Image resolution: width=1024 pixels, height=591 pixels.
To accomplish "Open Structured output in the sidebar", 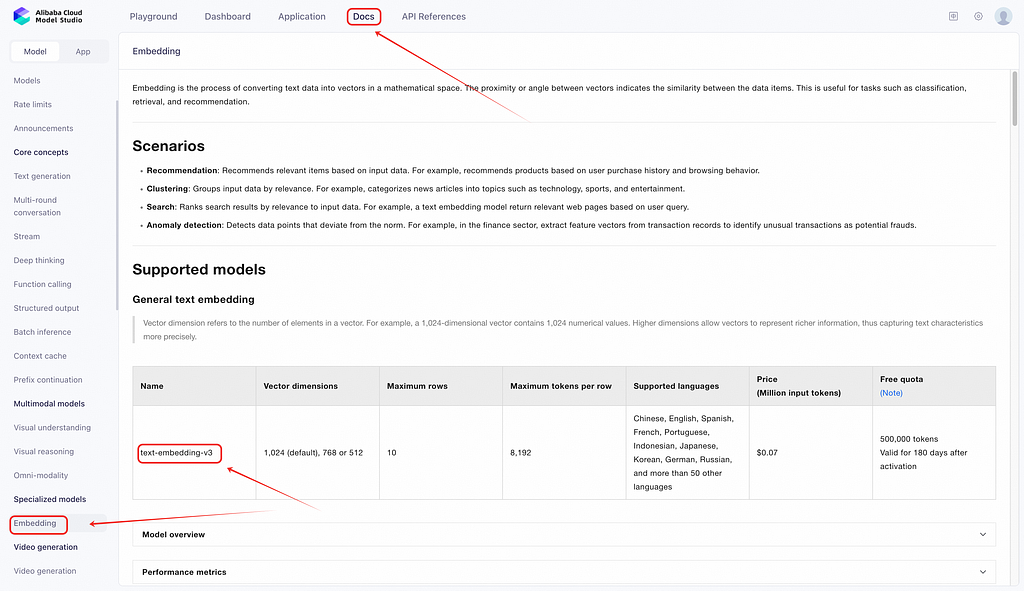I will (x=46, y=308).
